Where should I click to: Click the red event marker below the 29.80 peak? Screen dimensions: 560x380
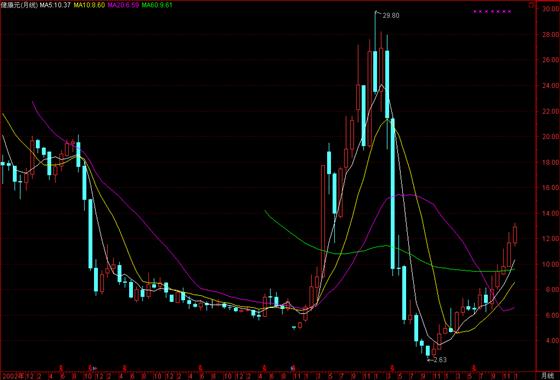tap(392, 368)
